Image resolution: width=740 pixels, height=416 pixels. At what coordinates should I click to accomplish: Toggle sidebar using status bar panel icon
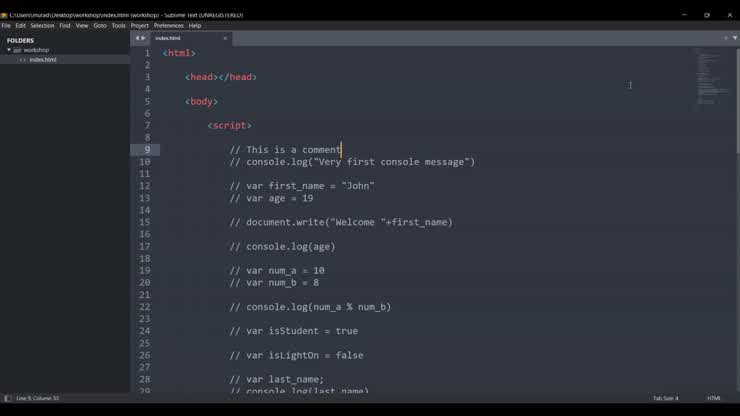click(8, 398)
